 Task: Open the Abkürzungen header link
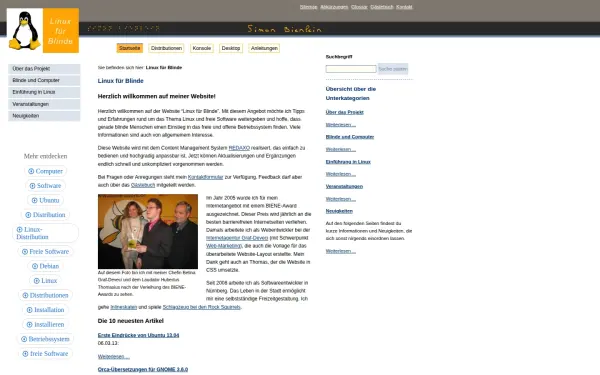tap(334, 7)
